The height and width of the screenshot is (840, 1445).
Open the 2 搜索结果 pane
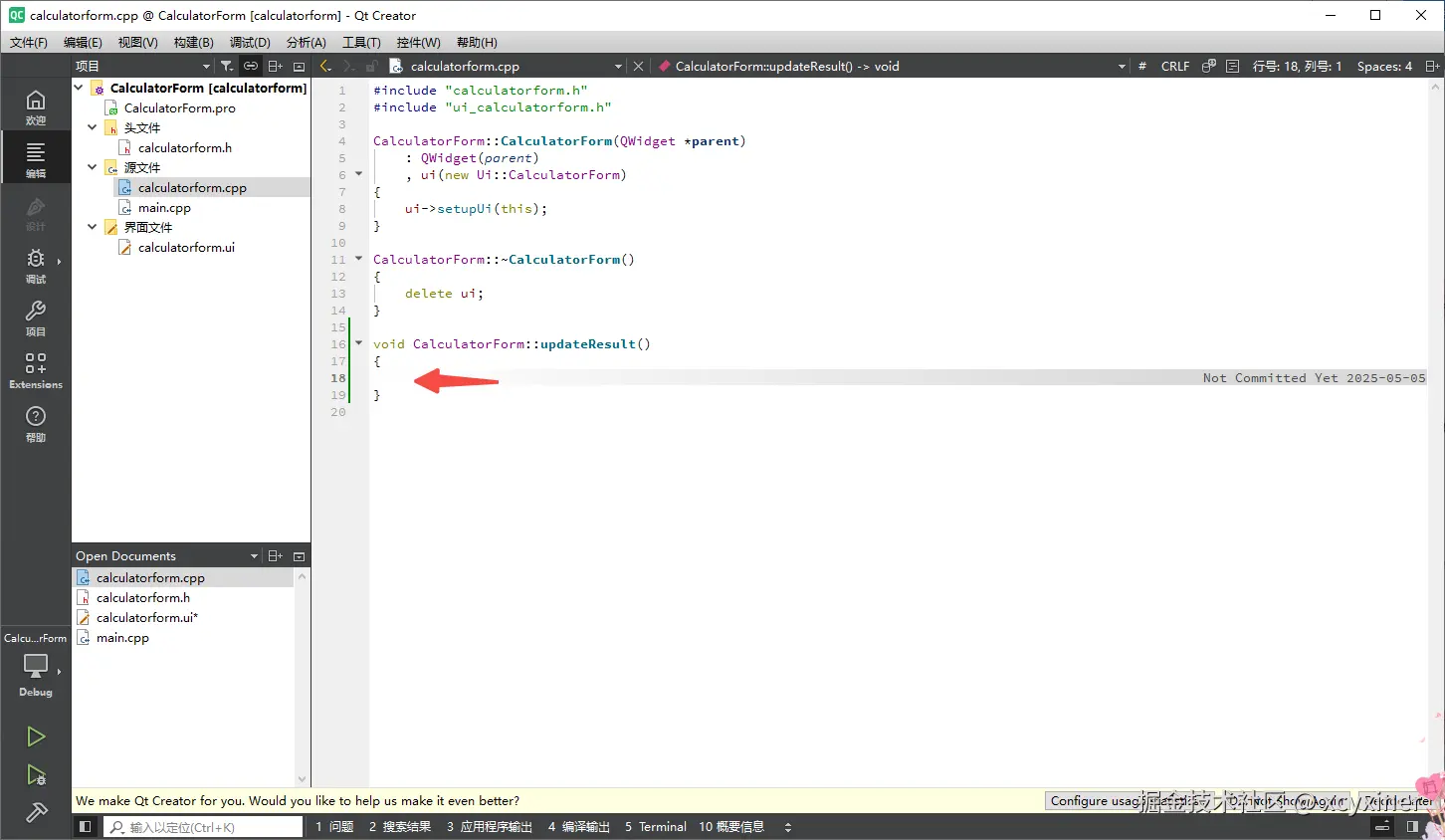(400, 827)
